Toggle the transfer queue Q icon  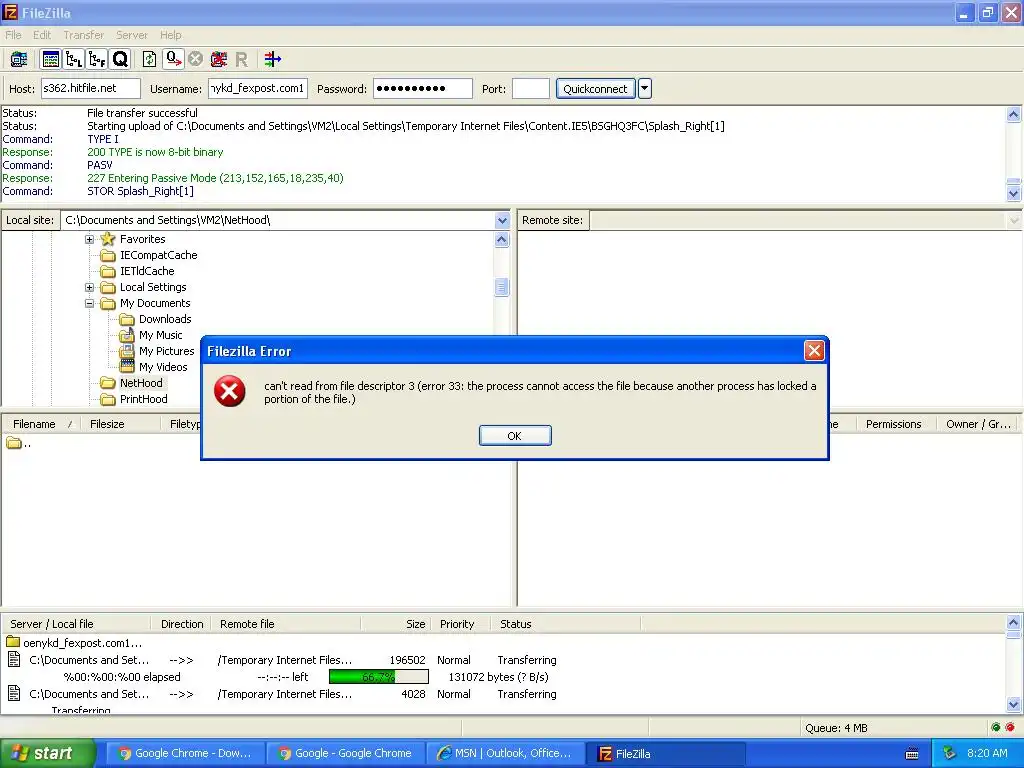(x=120, y=59)
